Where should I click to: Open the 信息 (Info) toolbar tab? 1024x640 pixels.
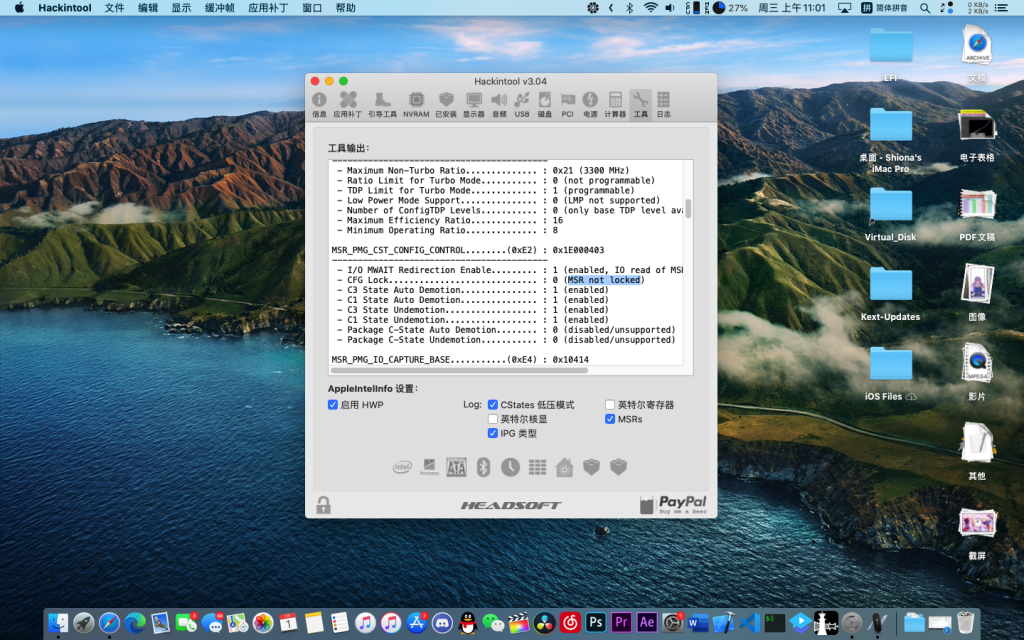319,104
